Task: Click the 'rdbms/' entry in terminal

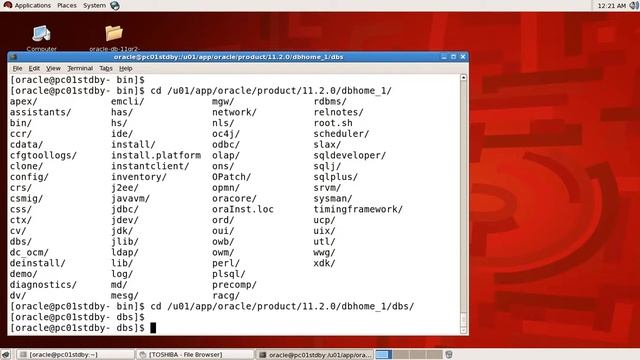Action: coord(330,102)
